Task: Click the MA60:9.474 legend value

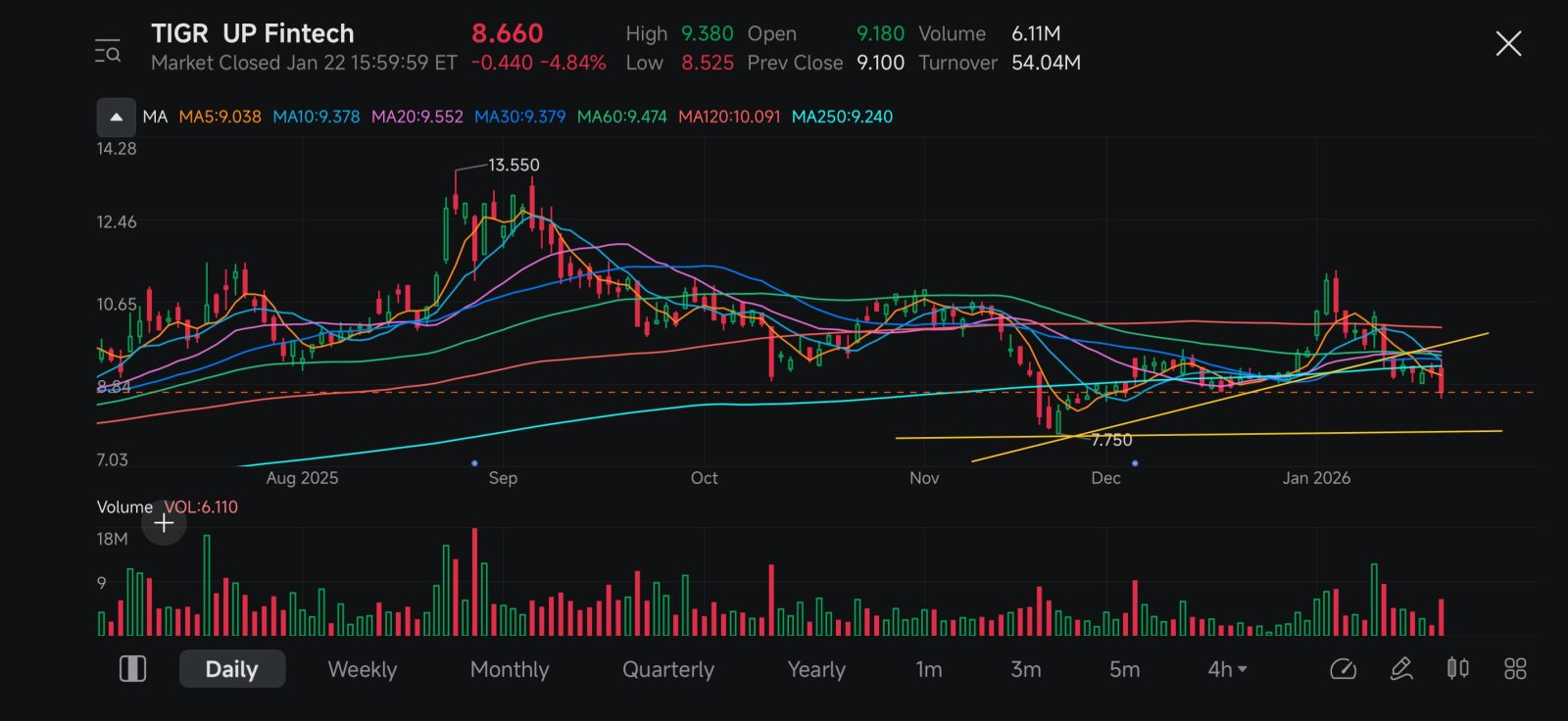Action: [622, 117]
